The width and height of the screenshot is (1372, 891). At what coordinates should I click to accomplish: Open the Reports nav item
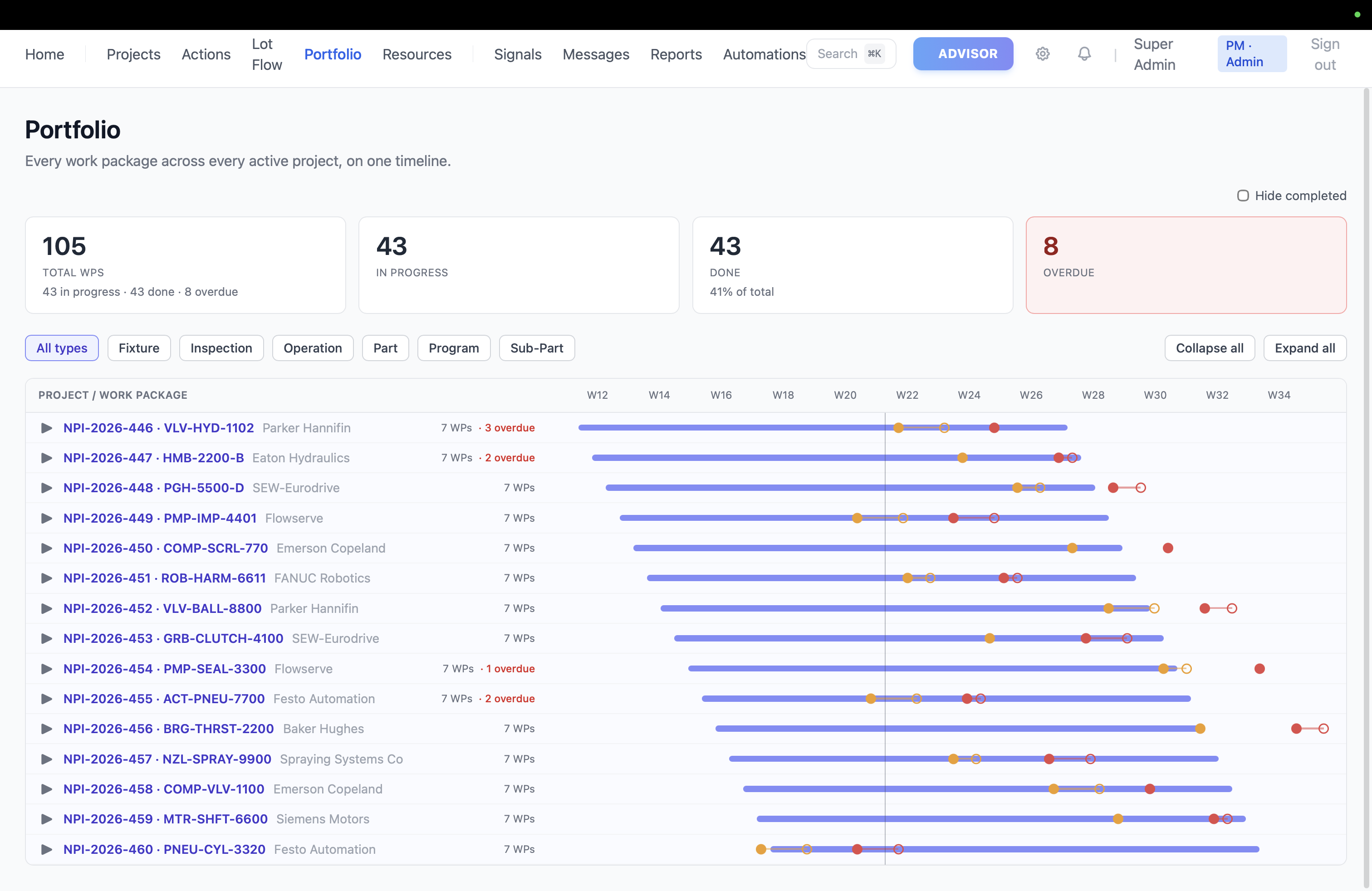pyautogui.click(x=676, y=54)
